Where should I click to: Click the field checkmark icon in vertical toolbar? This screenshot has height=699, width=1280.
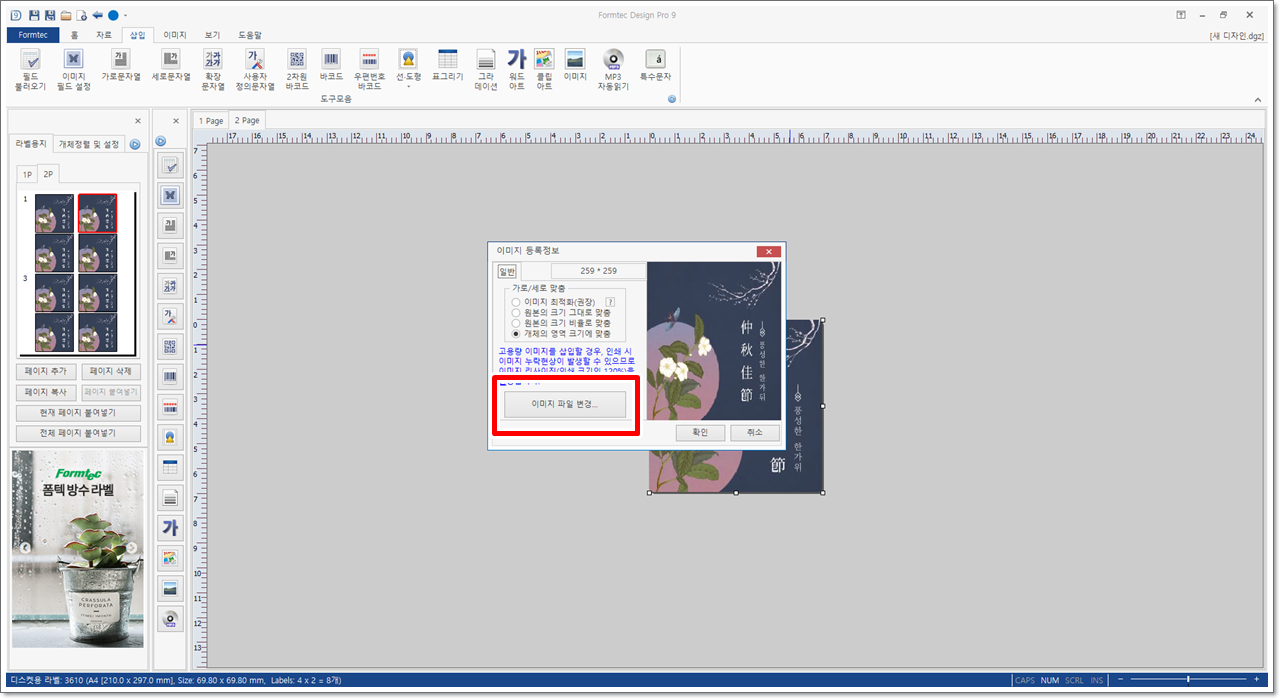point(170,166)
